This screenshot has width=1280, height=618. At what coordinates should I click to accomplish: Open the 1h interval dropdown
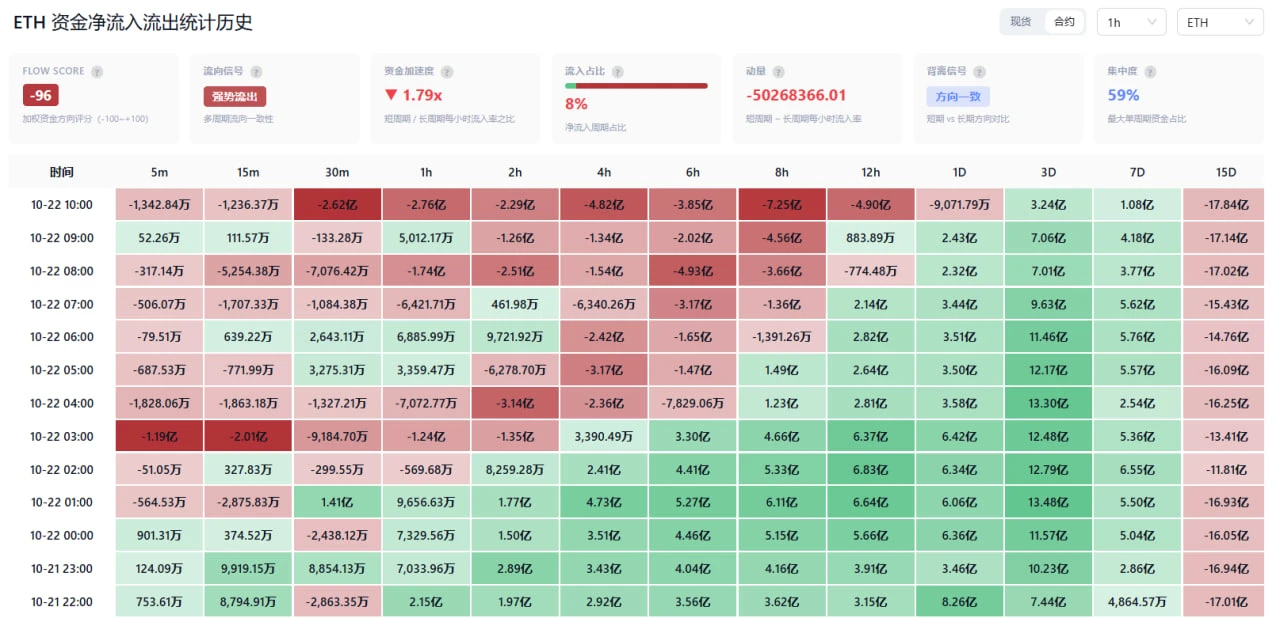click(1132, 22)
